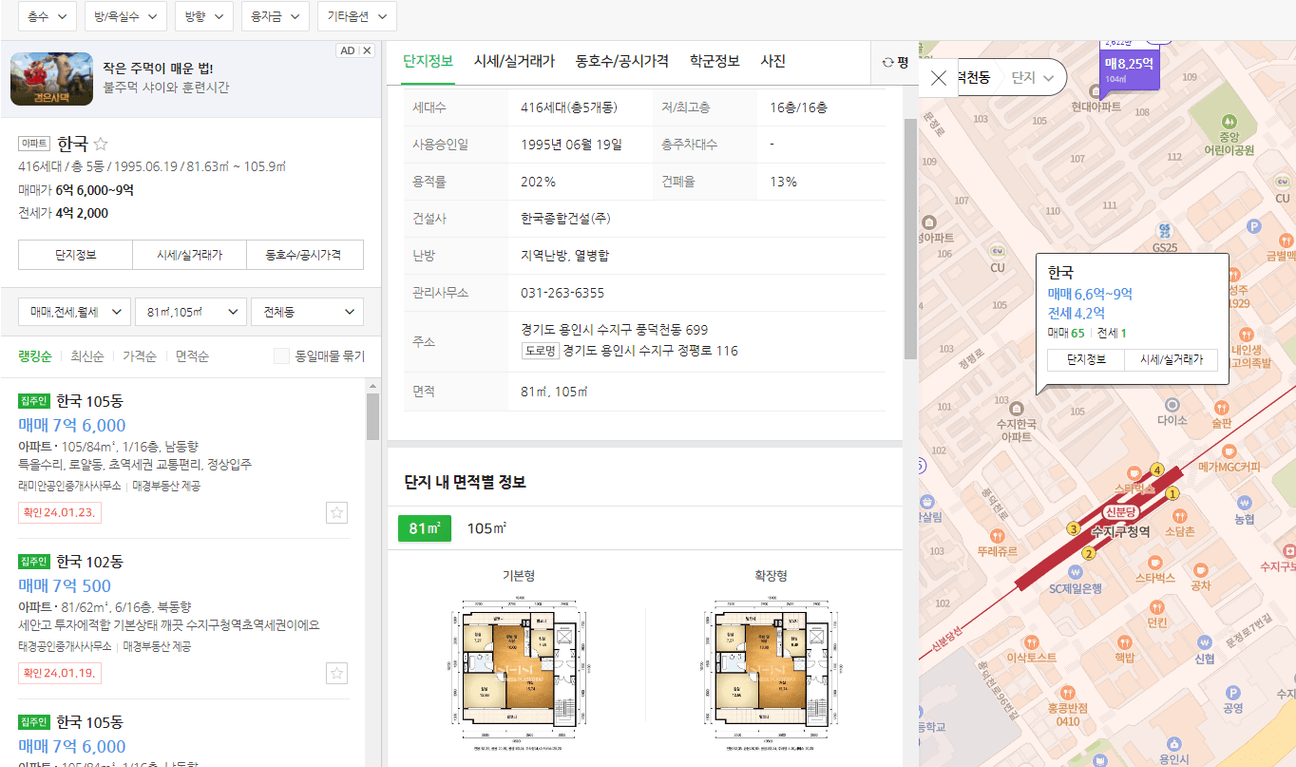
Task: Click 단지정보 button in left panel
Action: coord(75,255)
